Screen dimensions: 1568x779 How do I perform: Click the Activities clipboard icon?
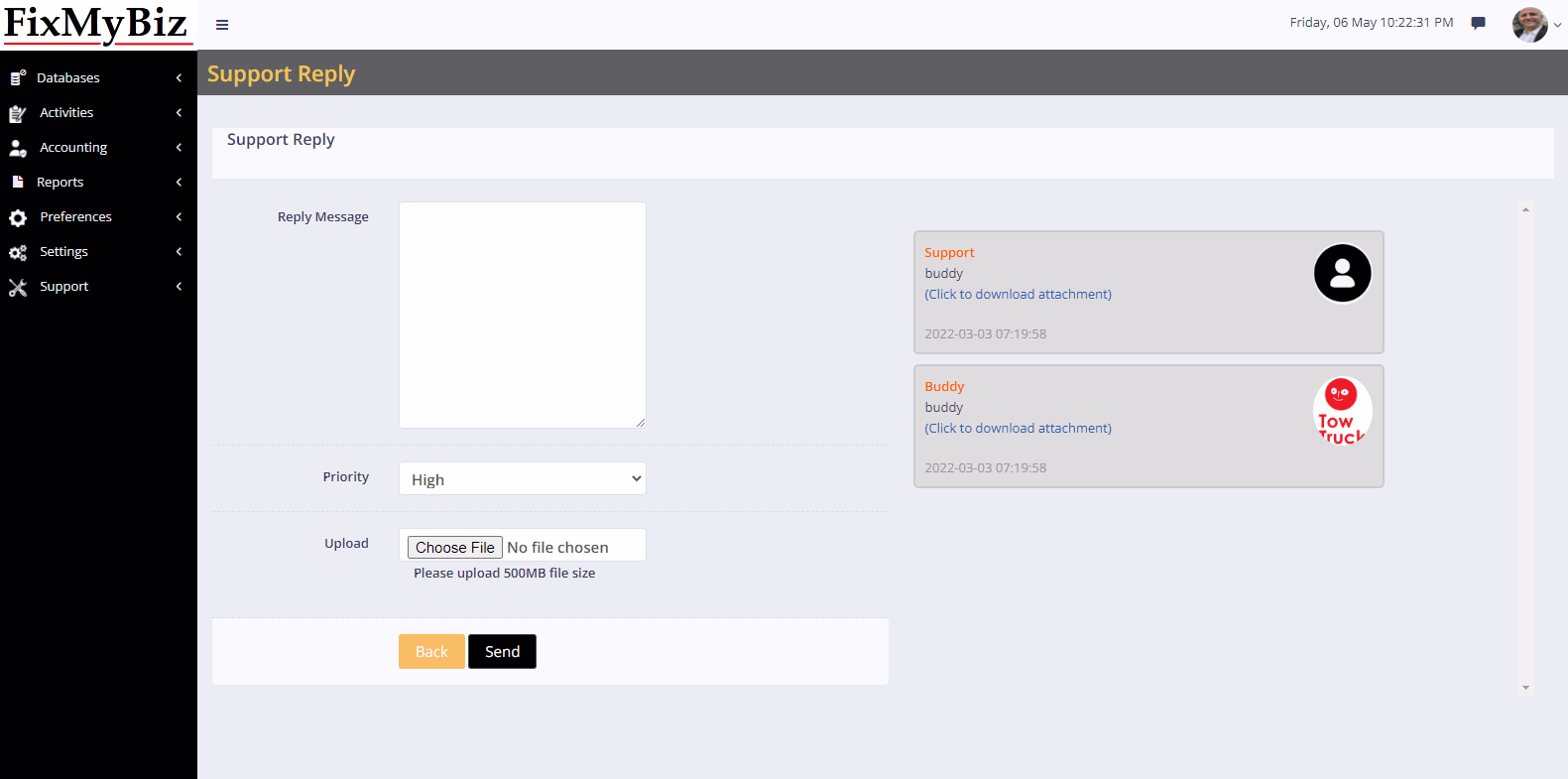18,113
